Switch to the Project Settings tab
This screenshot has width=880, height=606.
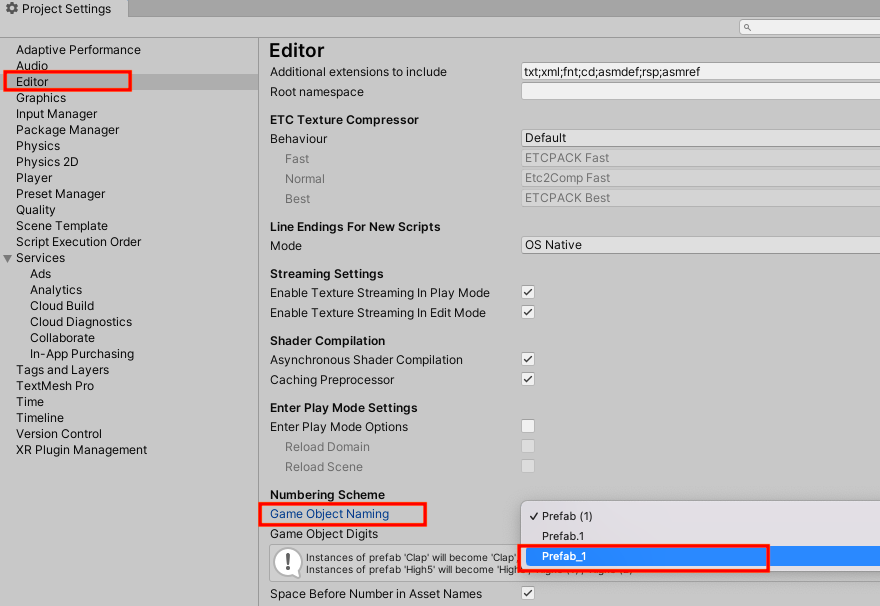[x=64, y=9]
